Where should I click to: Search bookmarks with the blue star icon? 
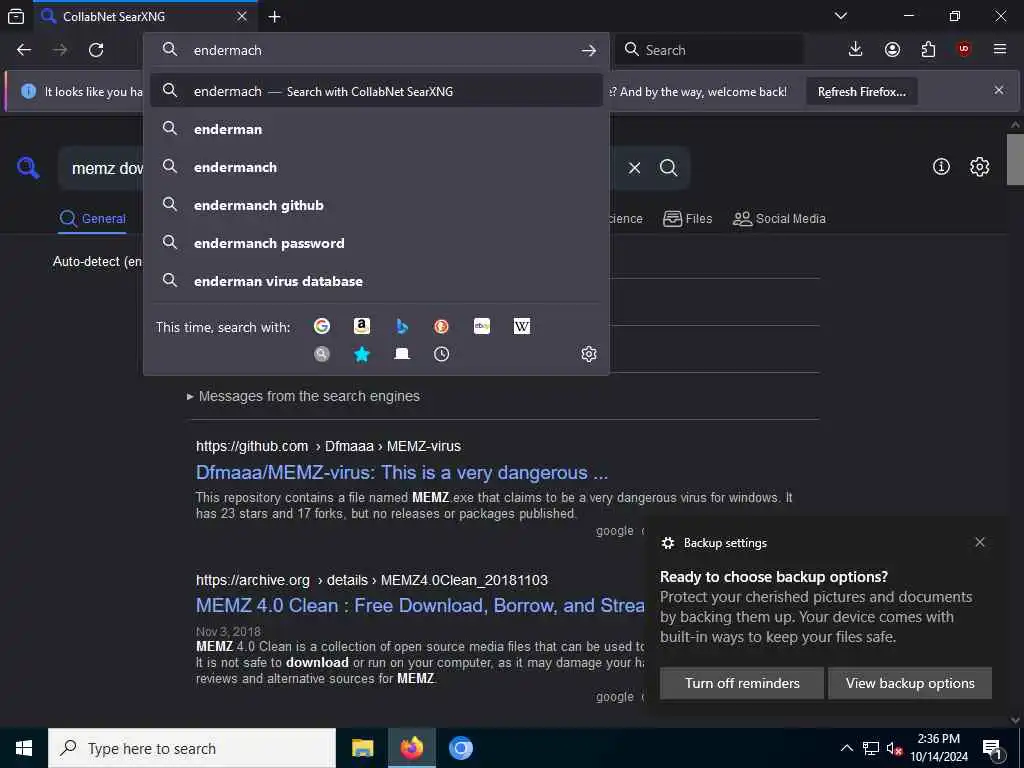(362, 354)
